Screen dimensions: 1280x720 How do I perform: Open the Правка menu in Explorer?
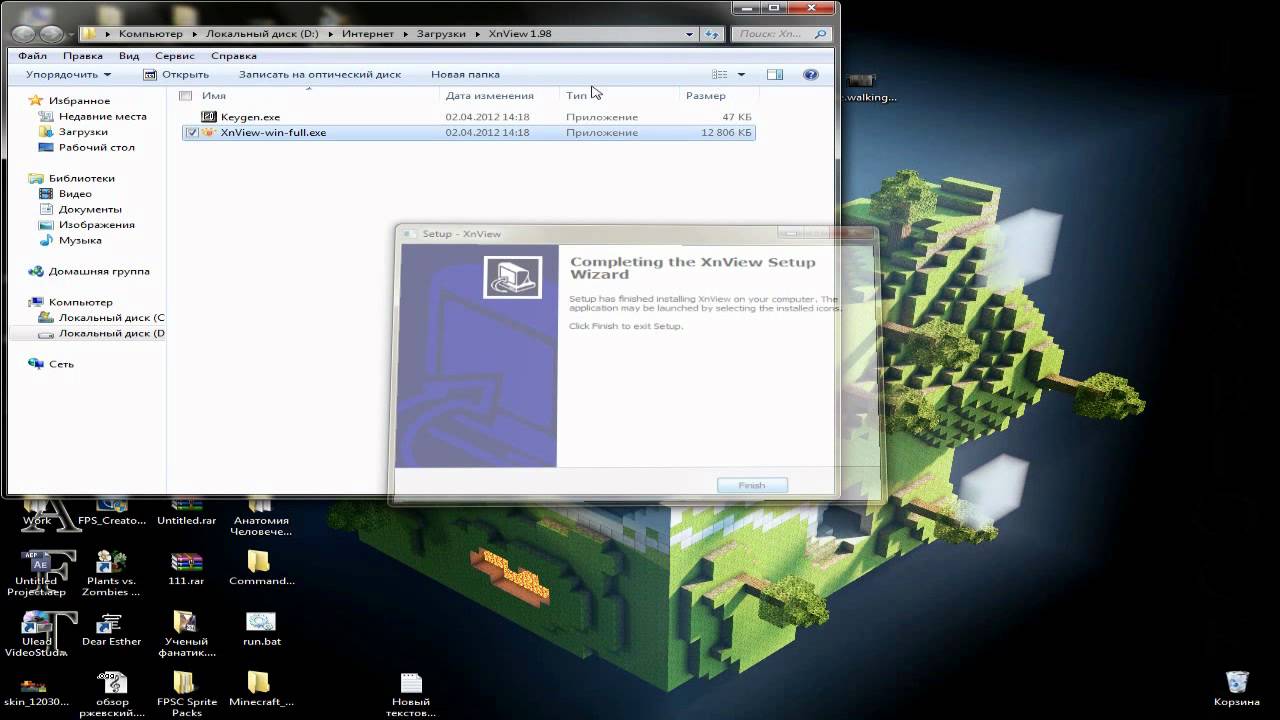tap(83, 56)
